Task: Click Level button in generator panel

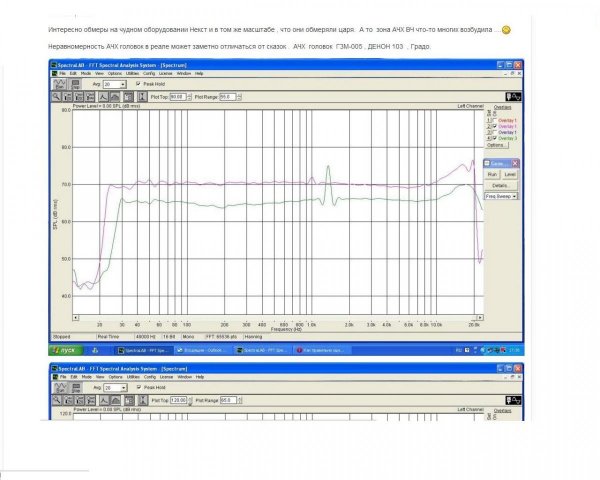Action: coord(510,175)
